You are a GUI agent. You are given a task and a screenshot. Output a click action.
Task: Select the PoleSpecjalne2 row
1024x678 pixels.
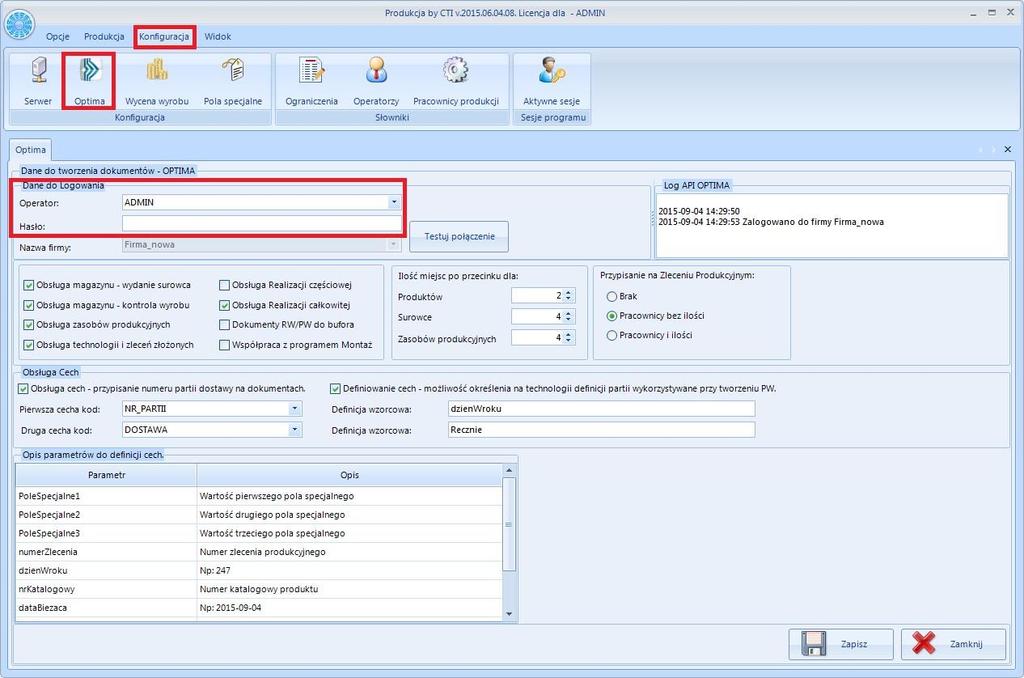pyautogui.click(x=259, y=515)
